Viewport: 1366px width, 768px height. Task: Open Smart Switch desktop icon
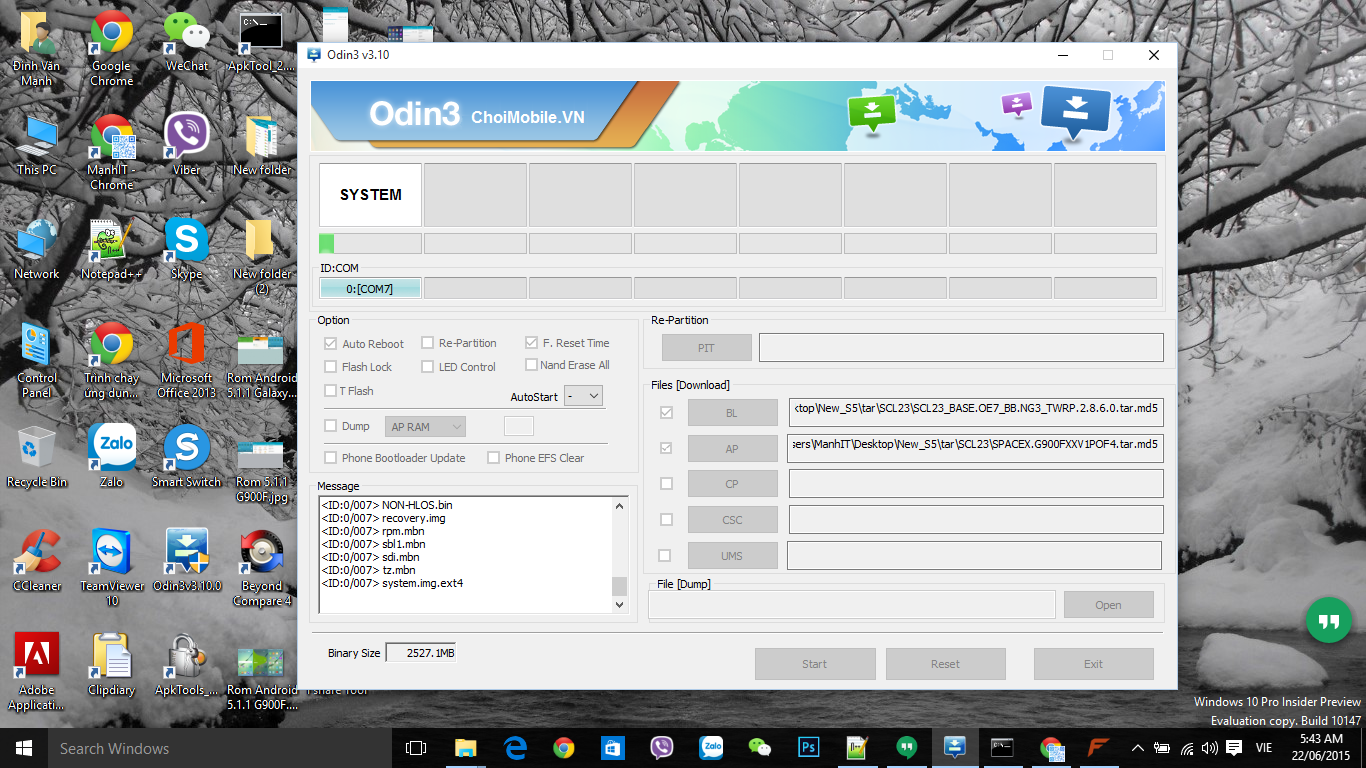[186, 457]
